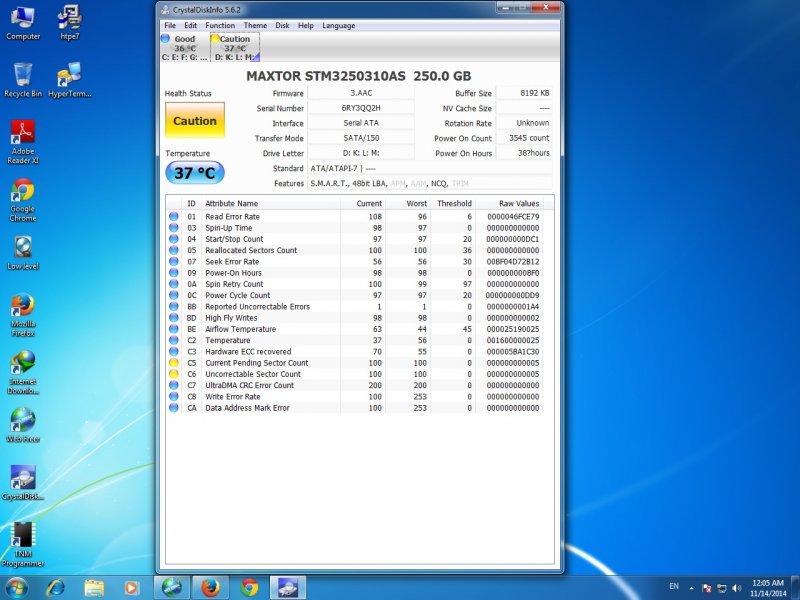Switch to the Good 36 °C disk tab
This screenshot has width=800, height=600.
184,47
